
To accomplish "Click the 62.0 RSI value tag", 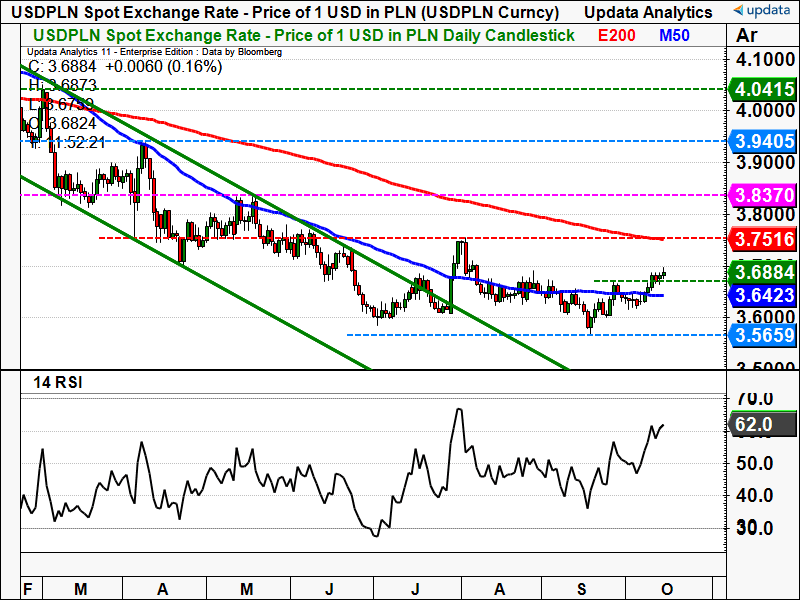I will click(759, 424).
